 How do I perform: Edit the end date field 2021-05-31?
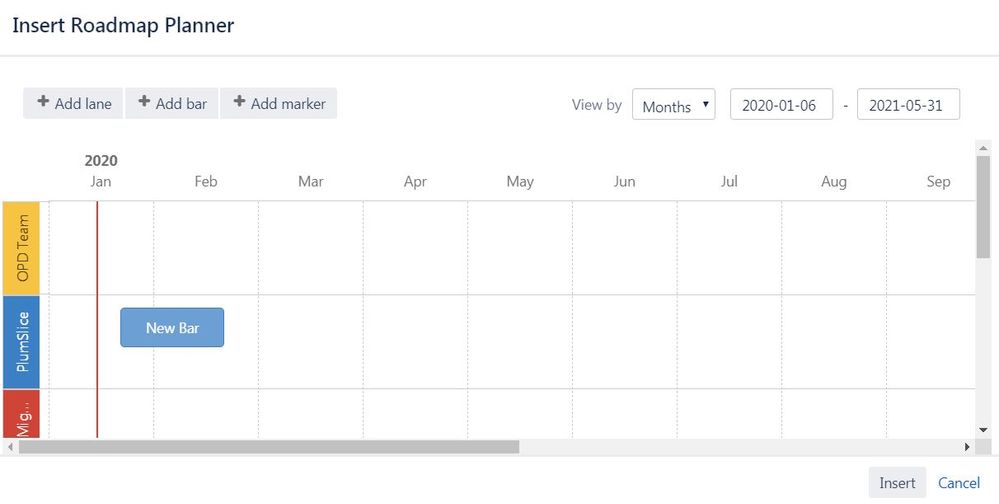tap(908, 105)
